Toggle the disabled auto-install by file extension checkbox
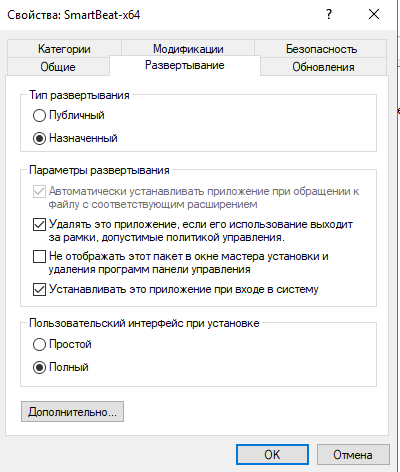 click(x=39, y=192)
